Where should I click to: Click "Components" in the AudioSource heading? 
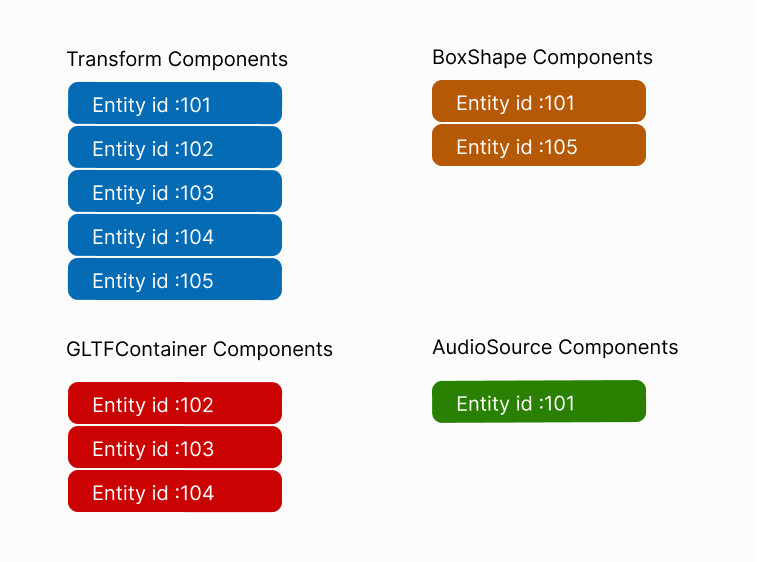click(618, 348)
